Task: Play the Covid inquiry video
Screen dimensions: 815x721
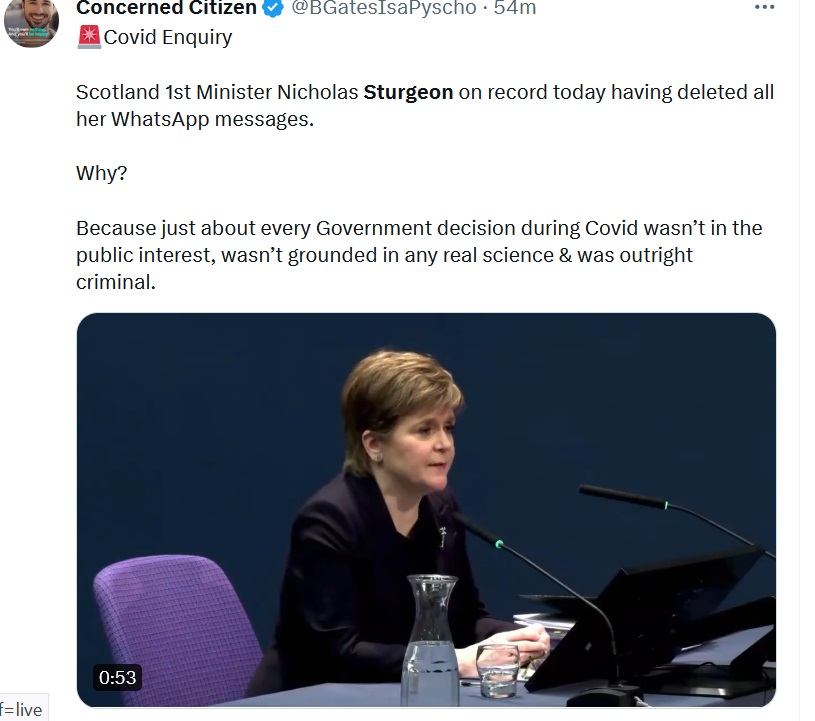Action: pyautogui.click(x=426, y=510)
